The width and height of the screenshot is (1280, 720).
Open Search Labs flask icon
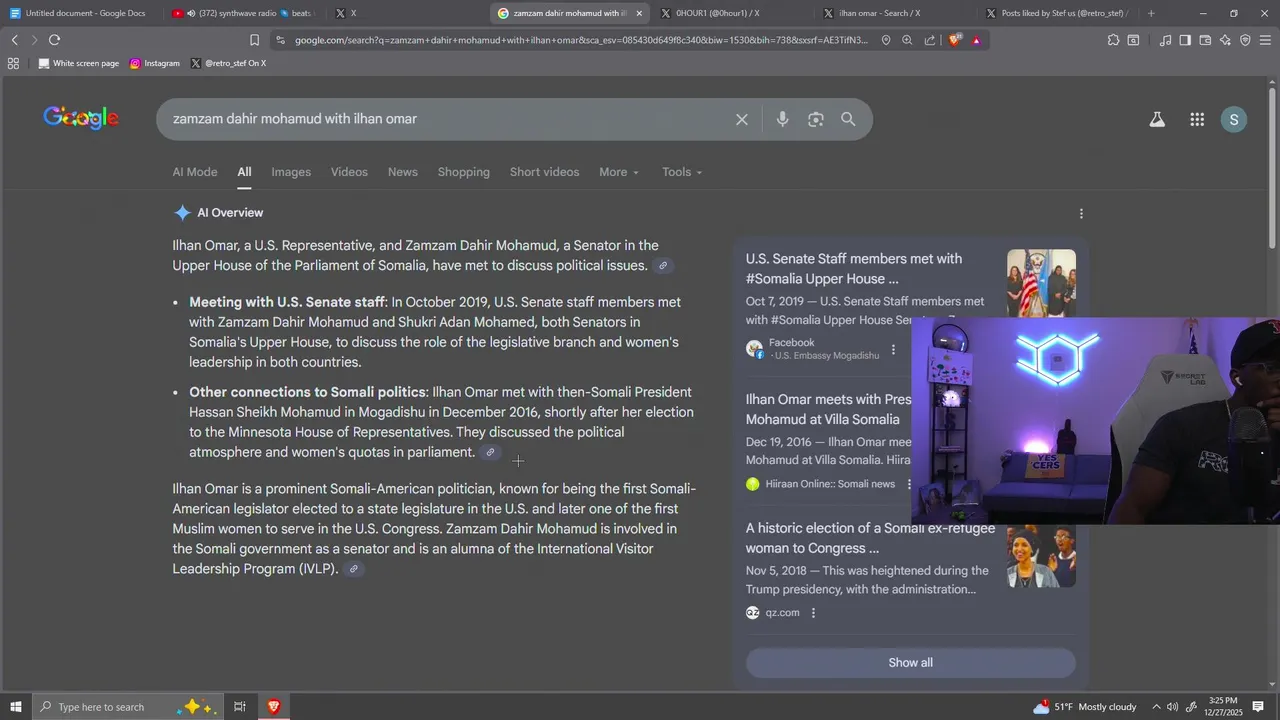pyautogui.click(x=1157, y=119)
